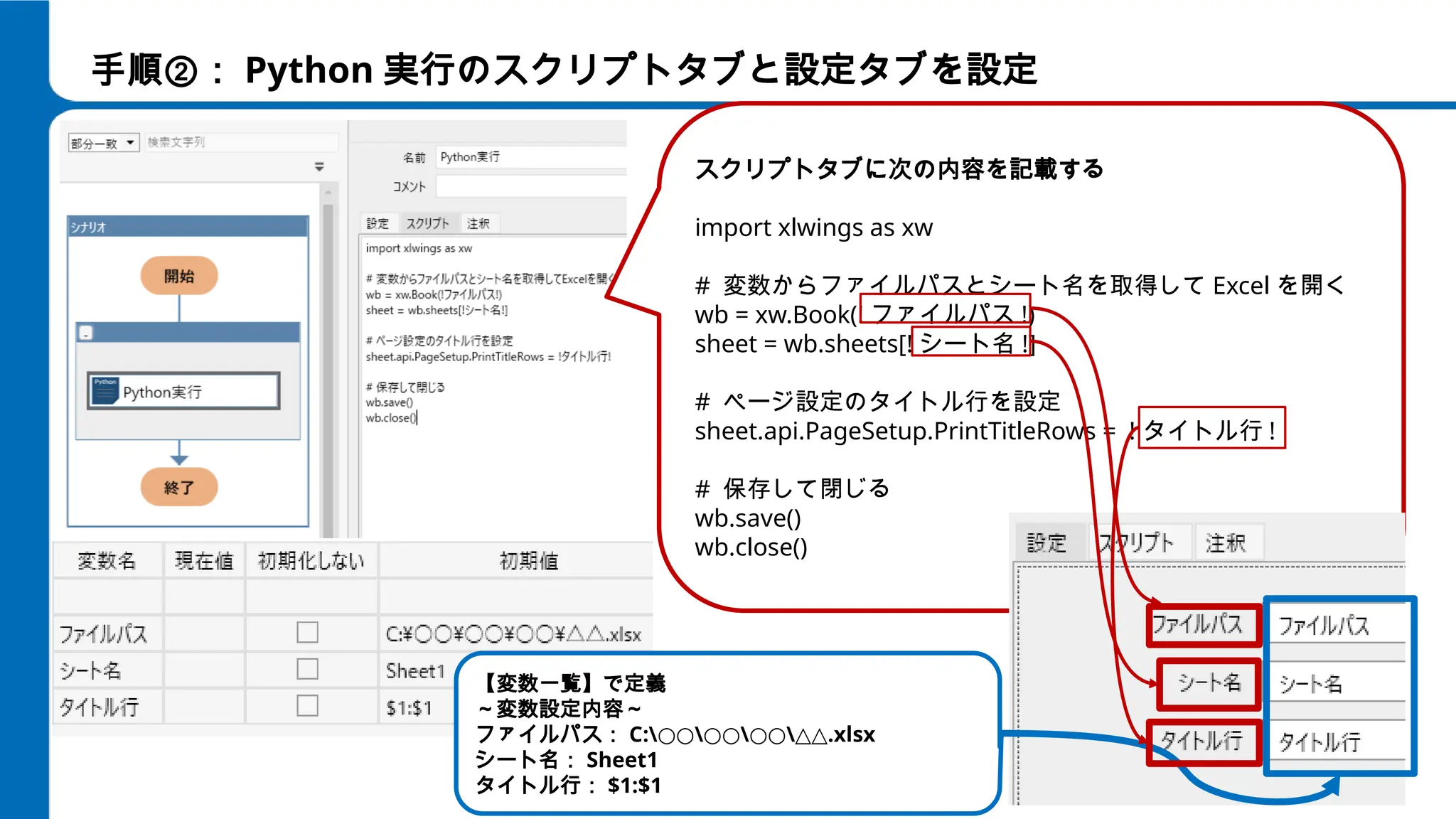Click the wb.close() line in the script editor
Screen dimensions: 1456x819
point(392,418)
